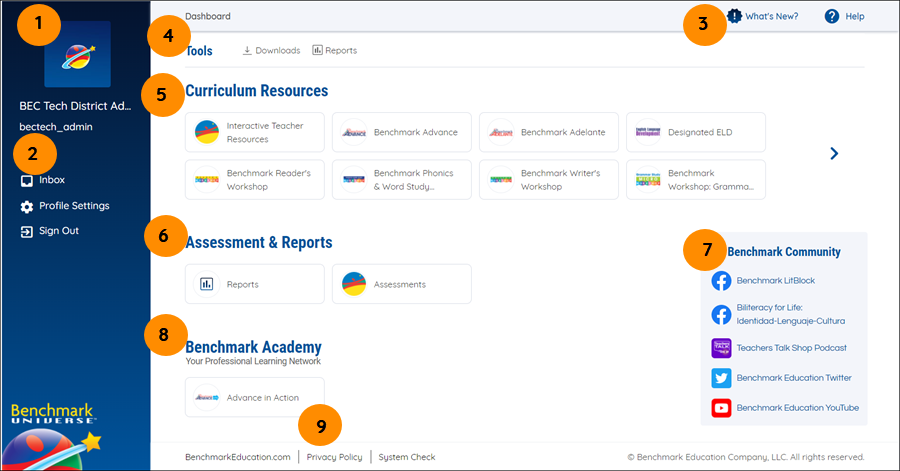Image resolution: width=900 pixels, height=471 pixels.
Task: Click Benchmark Reader's Workshop logo icon
Action: pos(207,180)
